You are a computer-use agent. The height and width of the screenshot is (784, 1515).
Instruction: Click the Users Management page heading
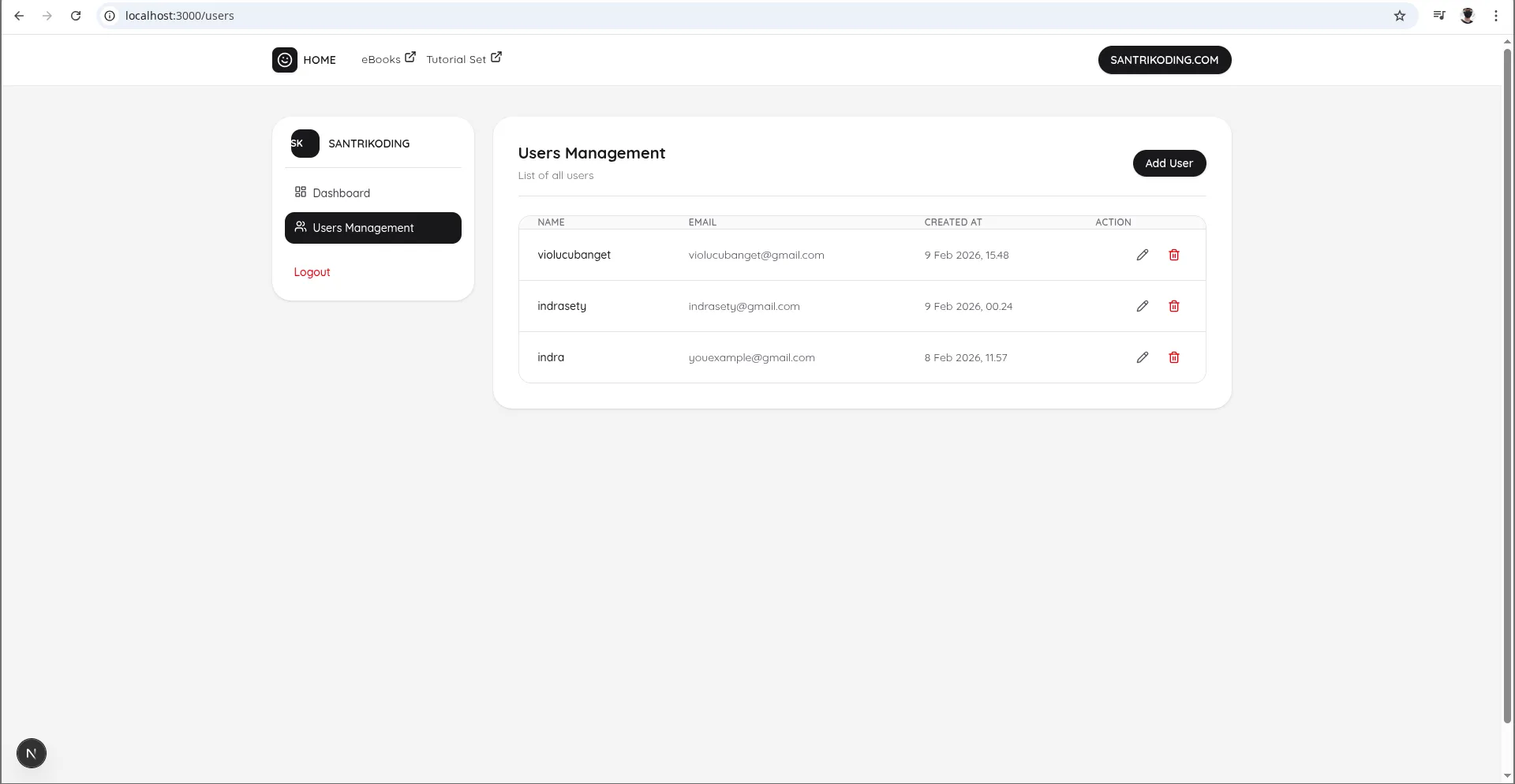(x=592, y=153)
